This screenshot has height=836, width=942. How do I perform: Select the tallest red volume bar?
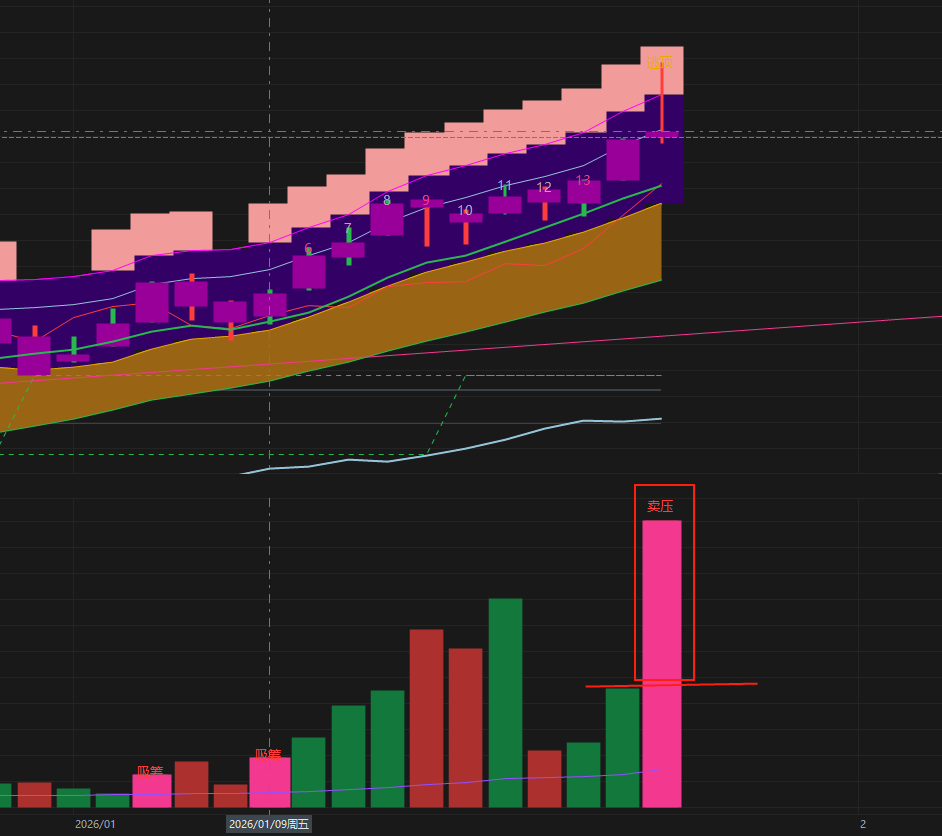coord(426,717)
